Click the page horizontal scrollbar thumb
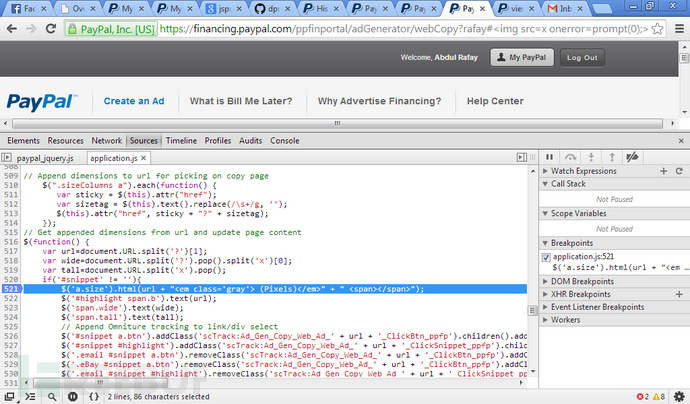This screenshot has height=404, width=690. pyautogui.click(x=337, y=123)
